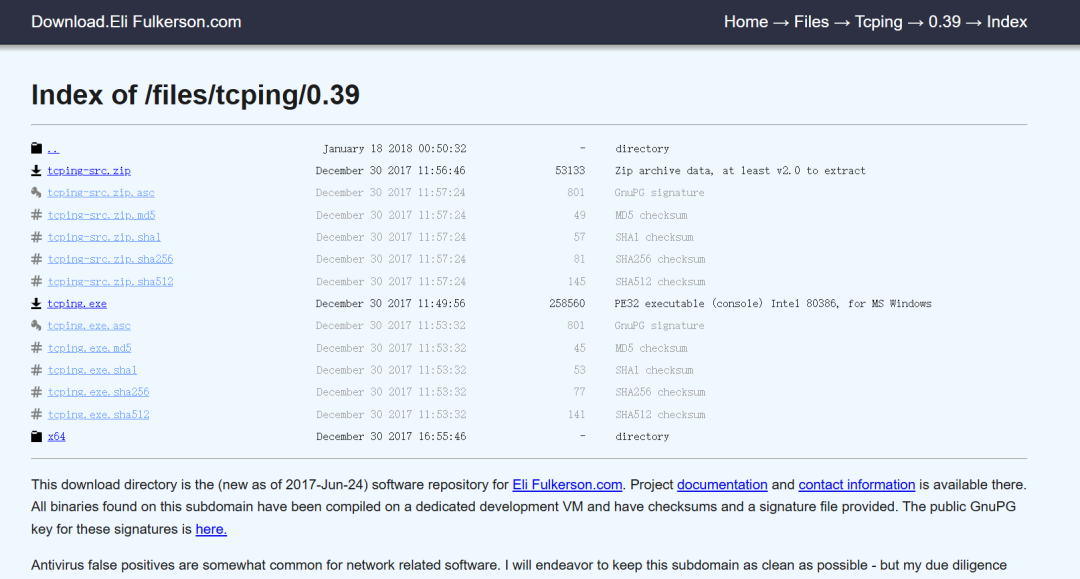Open the tcping-src.zip.md5 link

tap(101, 215)
